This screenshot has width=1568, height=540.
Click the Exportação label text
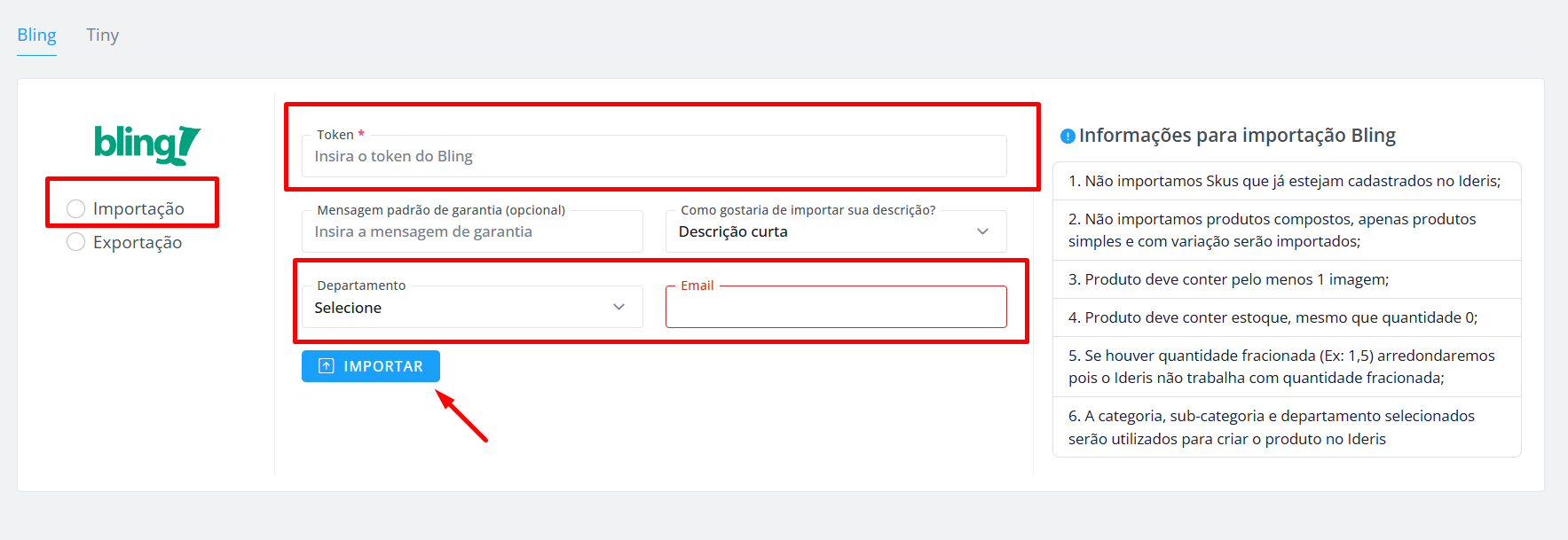pos(138,242)
